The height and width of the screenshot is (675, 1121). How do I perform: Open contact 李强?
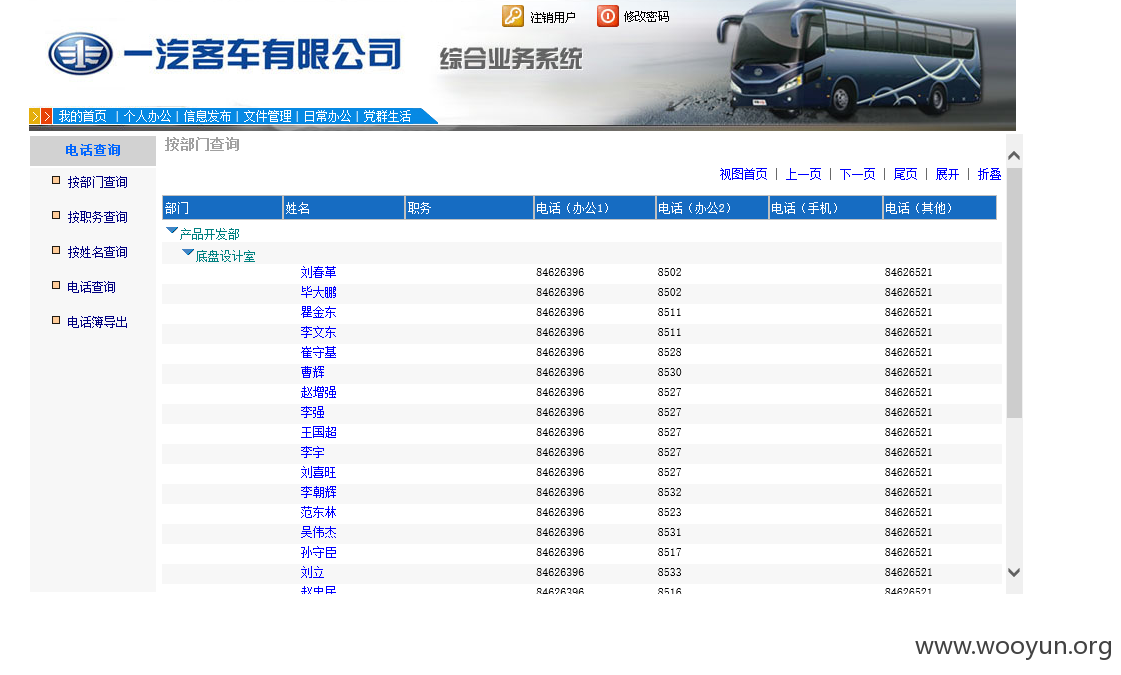click(312, 413)
